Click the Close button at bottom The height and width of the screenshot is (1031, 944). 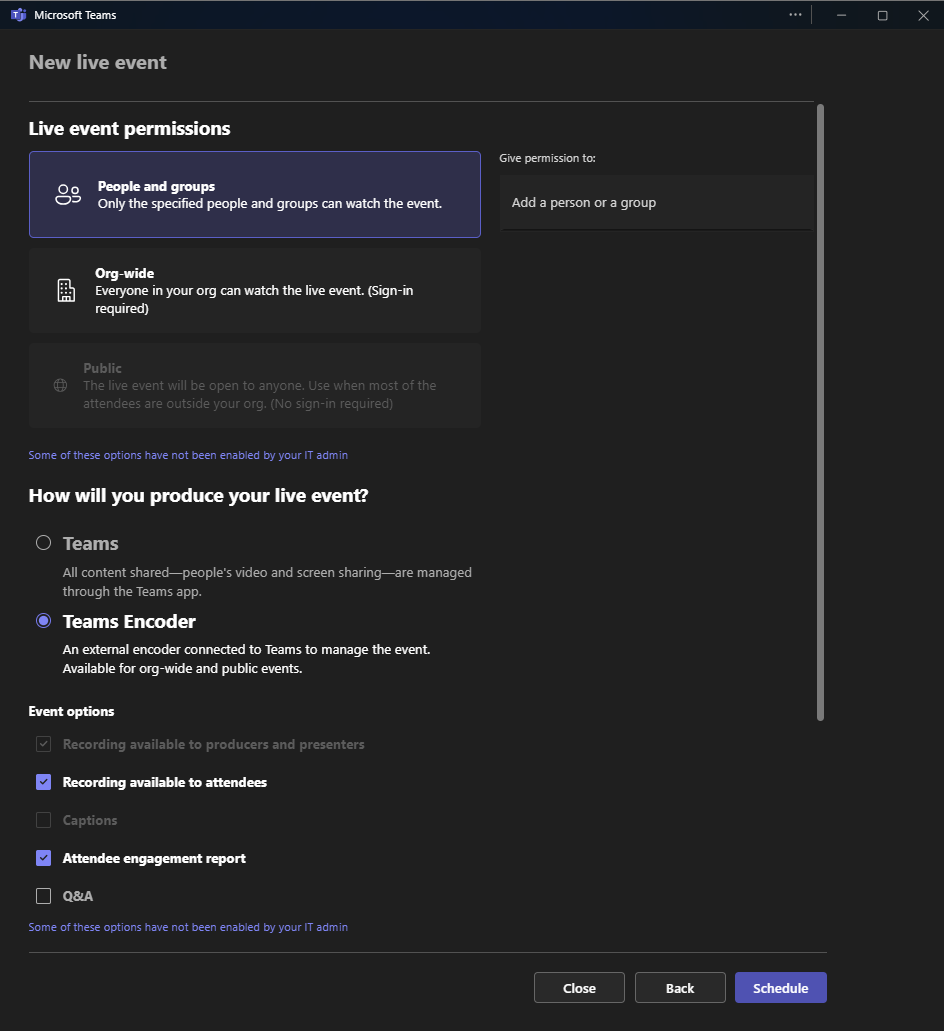point(579,988)
